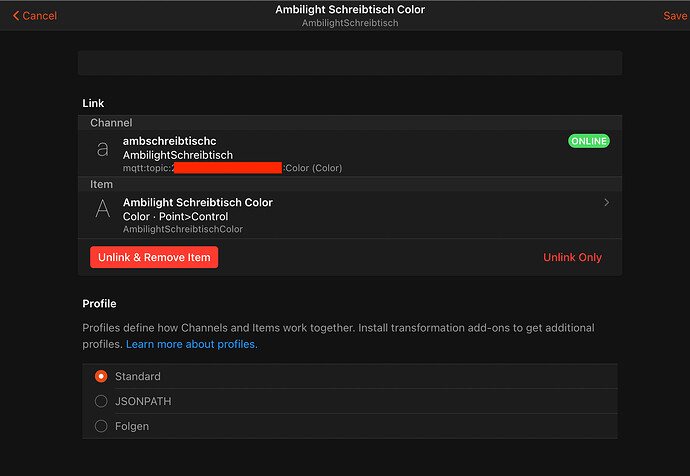This screenshot has height=476, width=690.
Task: Click the green ONLINE status badge
Action: coord(588,141)
